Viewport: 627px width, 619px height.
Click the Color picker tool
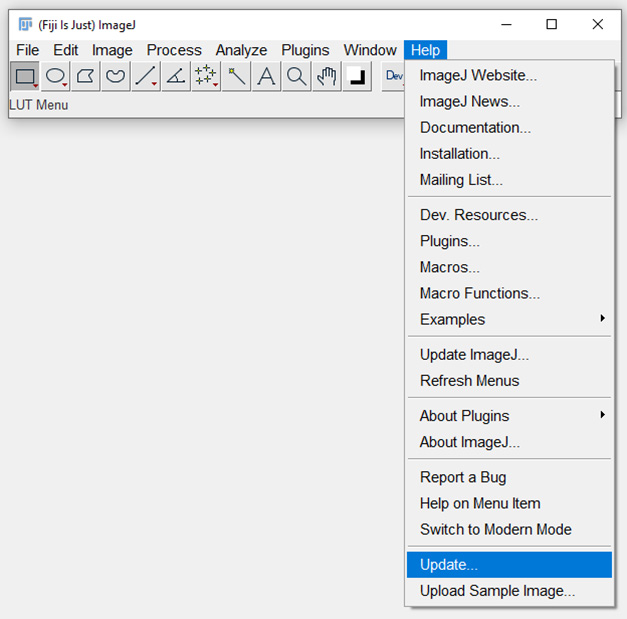[357, 76]
